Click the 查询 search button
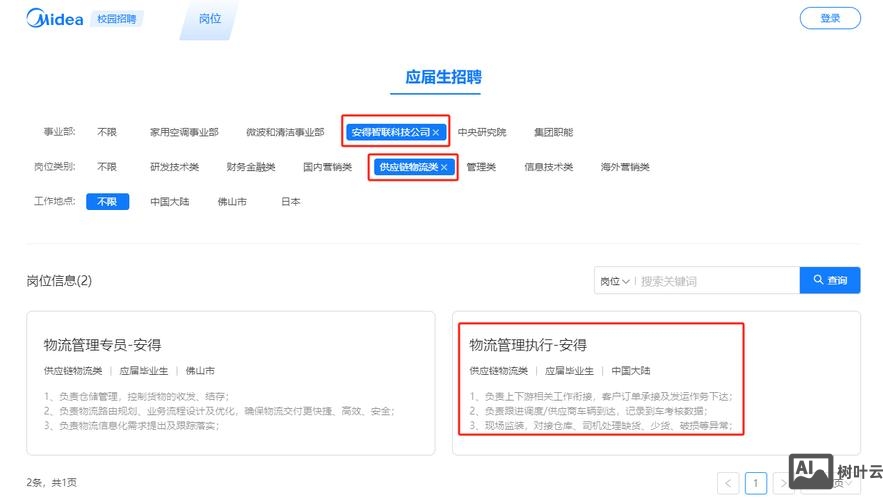Viewport: 891px width, 500px height. pos(830,280)
